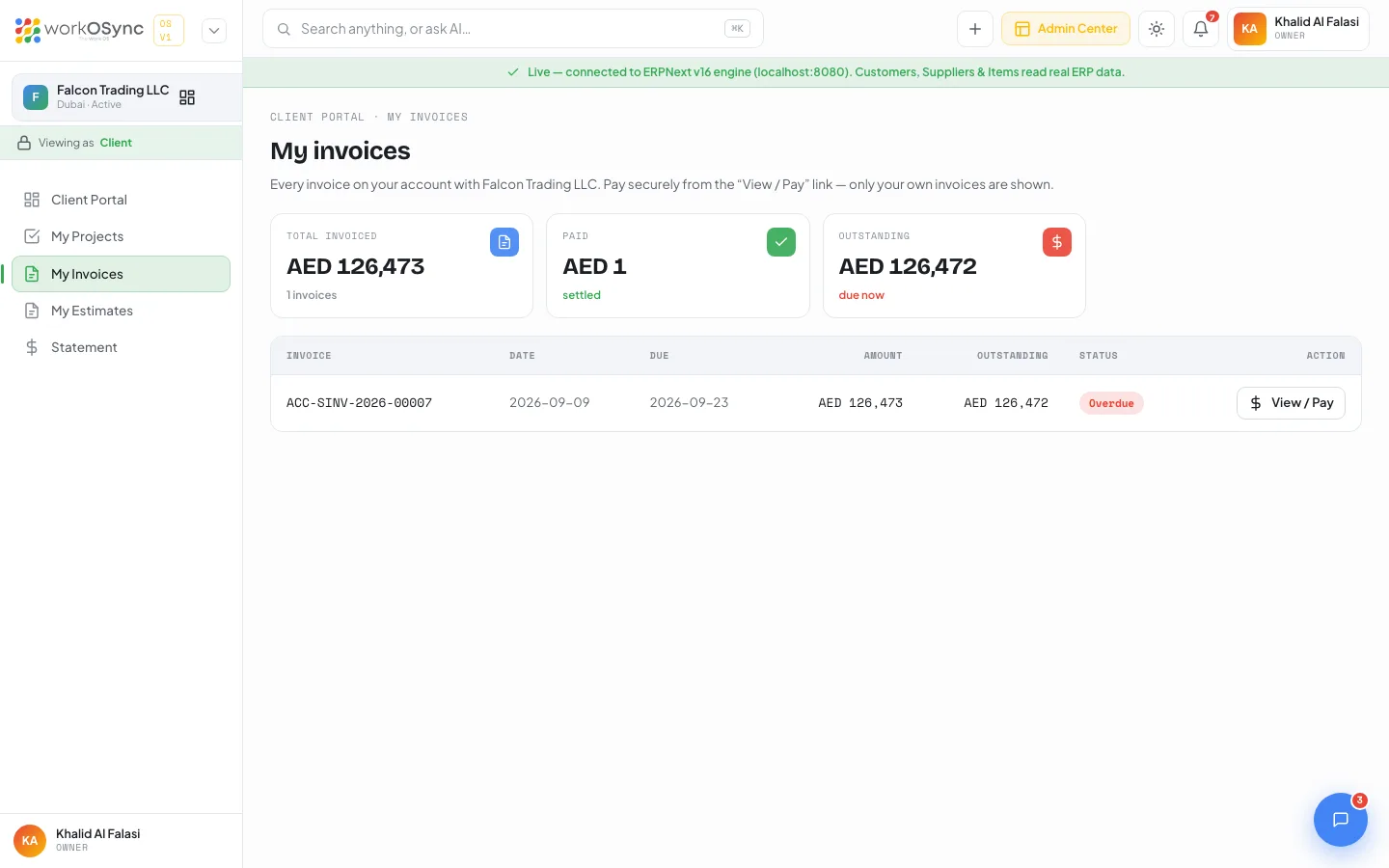The image size is (1389, 868).
Task: Click the AED 126,472 outstanding cell in the row
Action: point(1006,403)
